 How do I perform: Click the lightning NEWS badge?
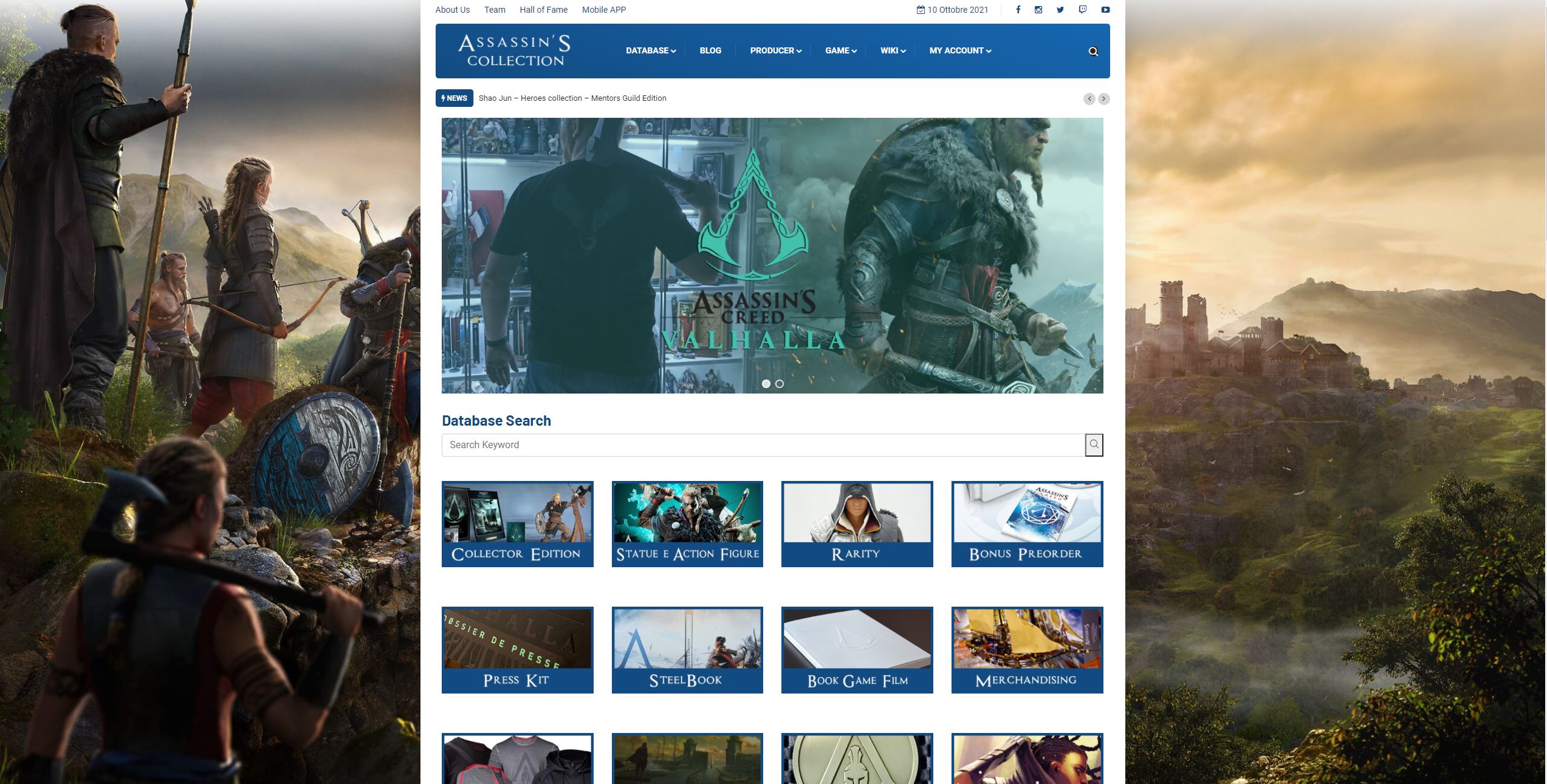454,98
